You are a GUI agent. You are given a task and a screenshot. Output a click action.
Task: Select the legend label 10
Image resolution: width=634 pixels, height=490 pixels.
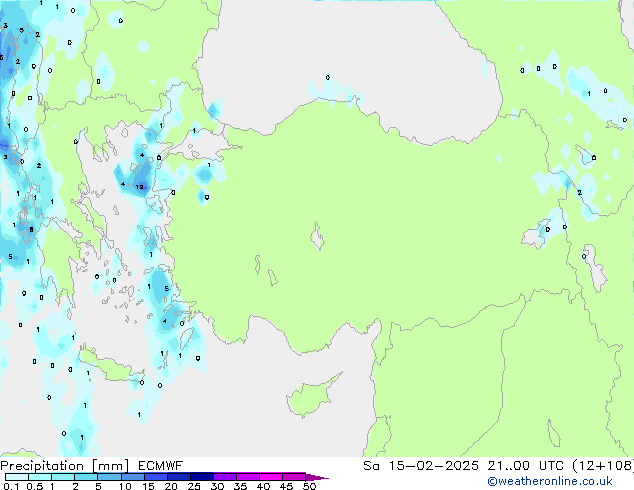(x=125, y=486)
